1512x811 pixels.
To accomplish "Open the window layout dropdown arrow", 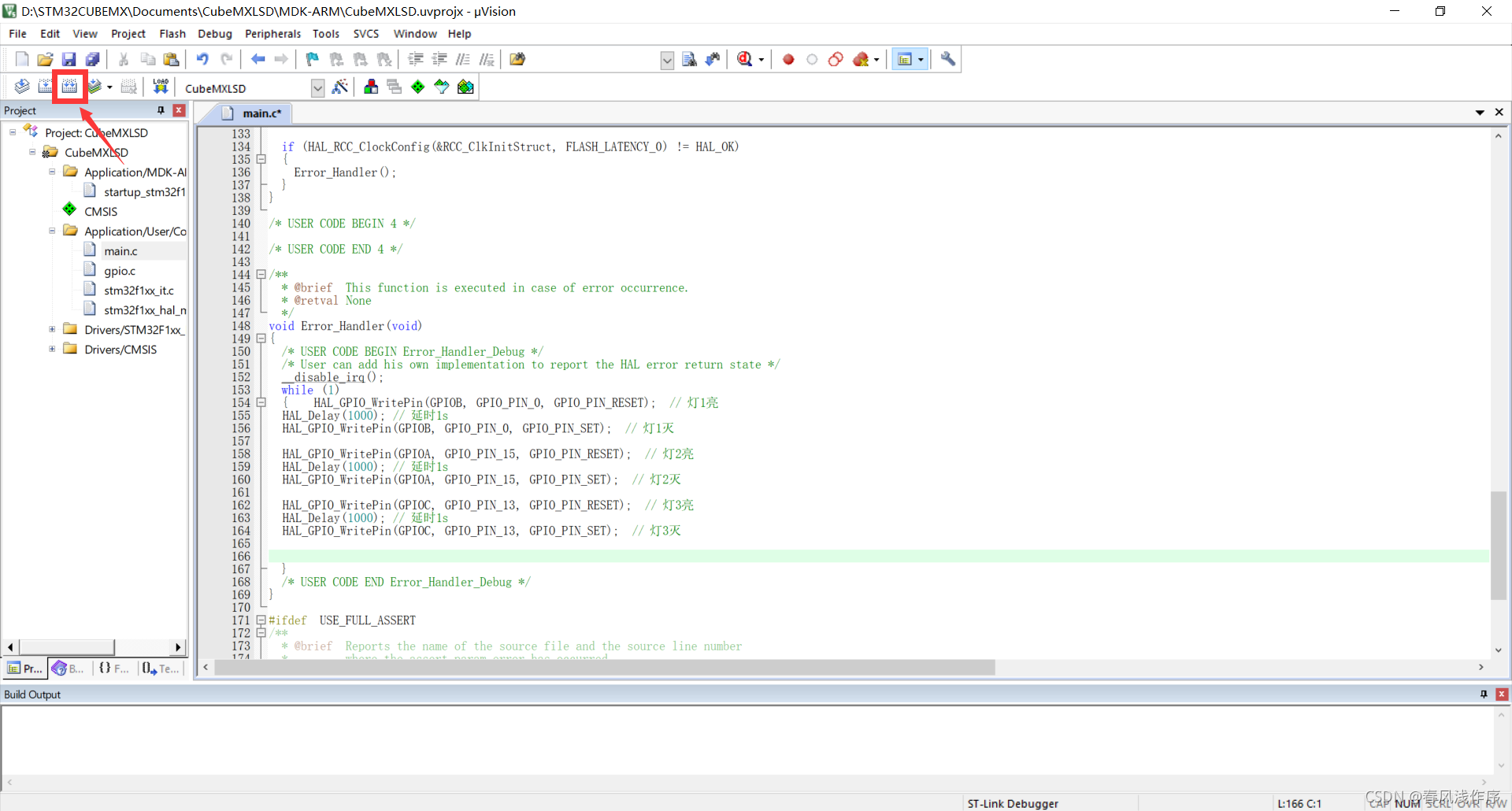I will [x=921, y=60].
